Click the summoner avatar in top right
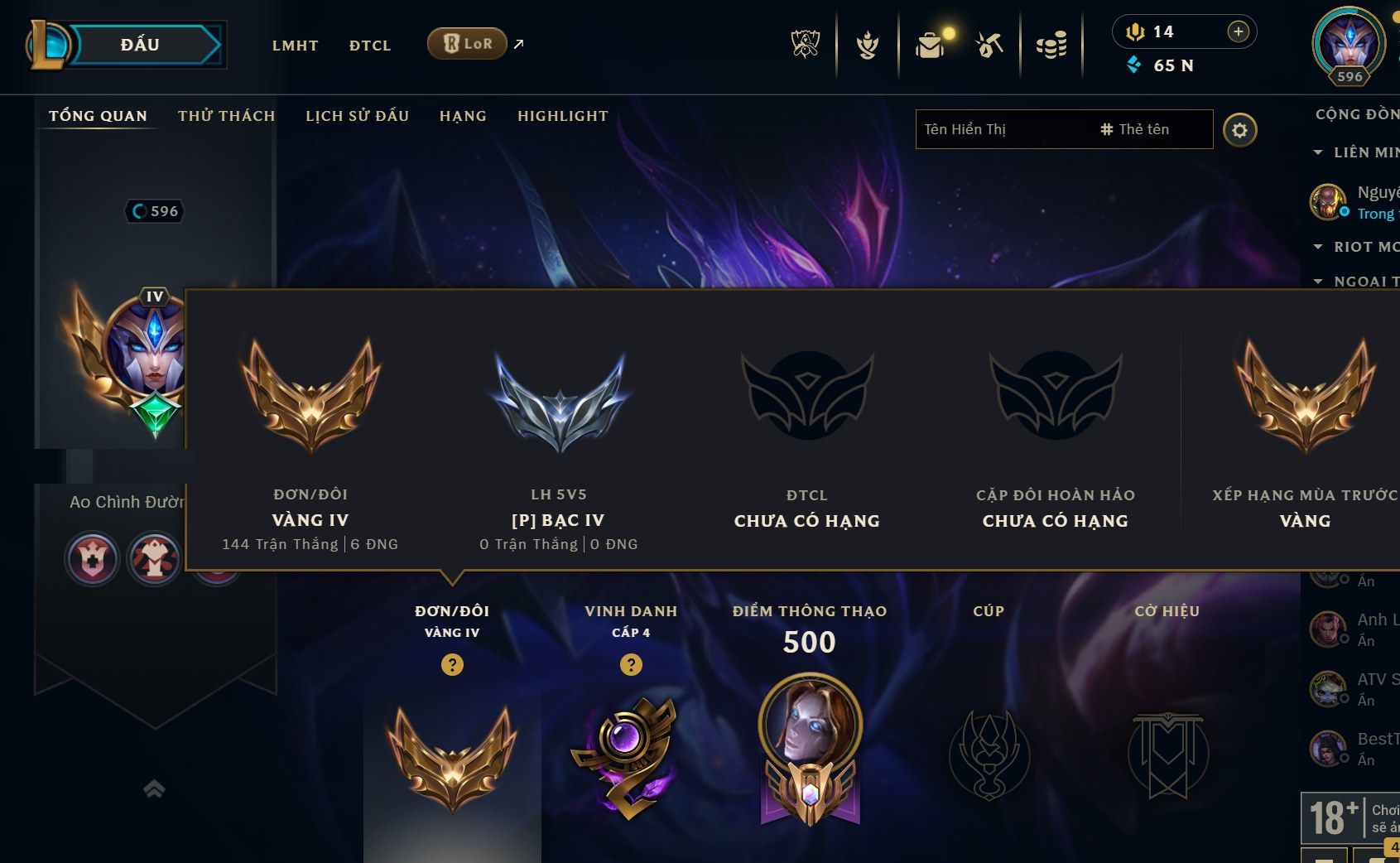Screen dimensions: 1400x863 [1349, 44]
